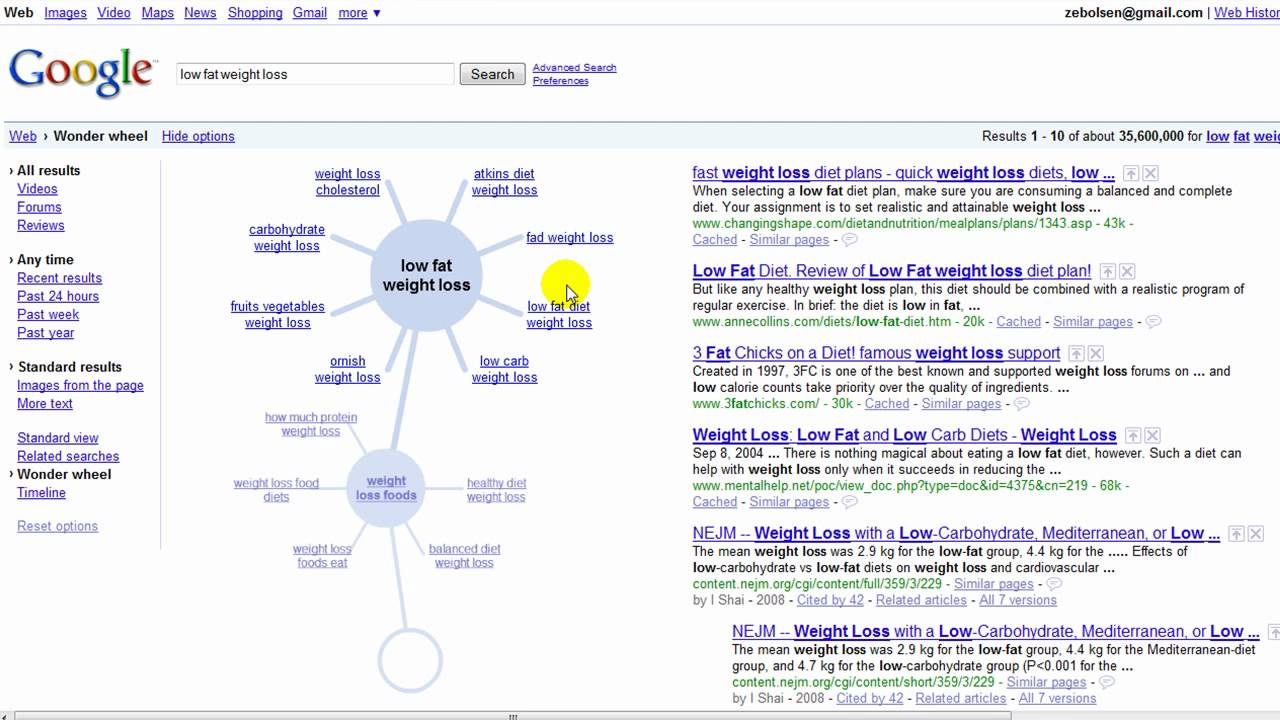Select 'fad weight loss' wheel spoke
Screen dimensions: 1280x720
pos(570,238)
